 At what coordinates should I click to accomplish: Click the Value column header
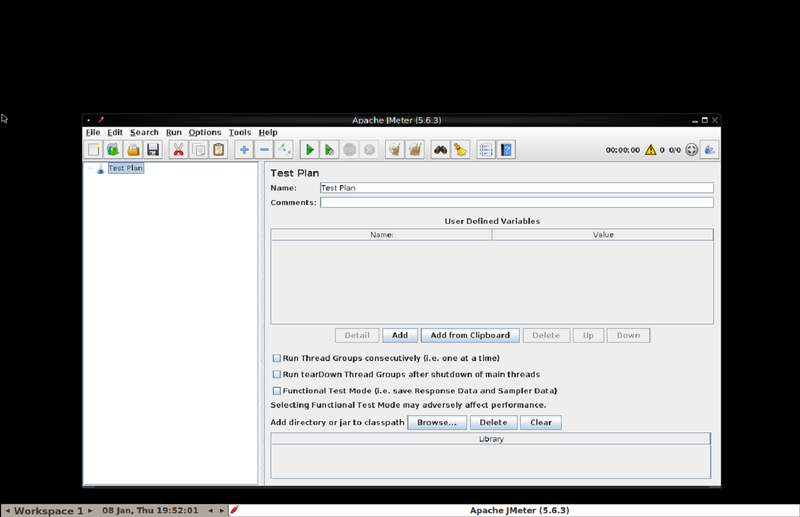[x=603, y=235]
